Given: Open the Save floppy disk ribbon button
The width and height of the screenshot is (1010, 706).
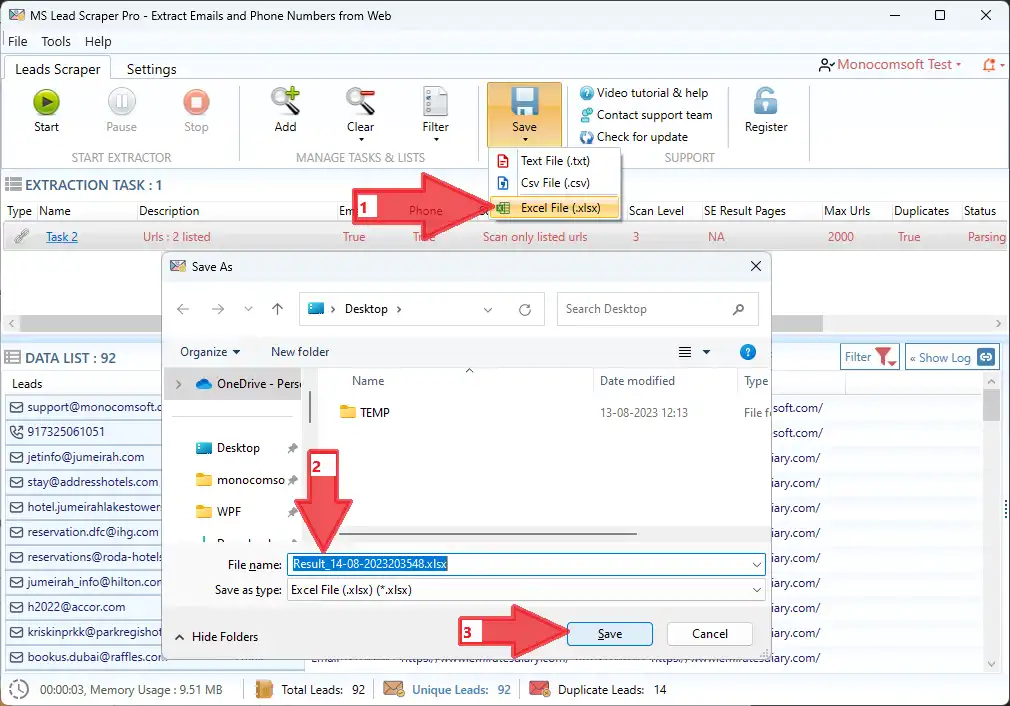Looking at the screenshot, I should pos(524,113).
